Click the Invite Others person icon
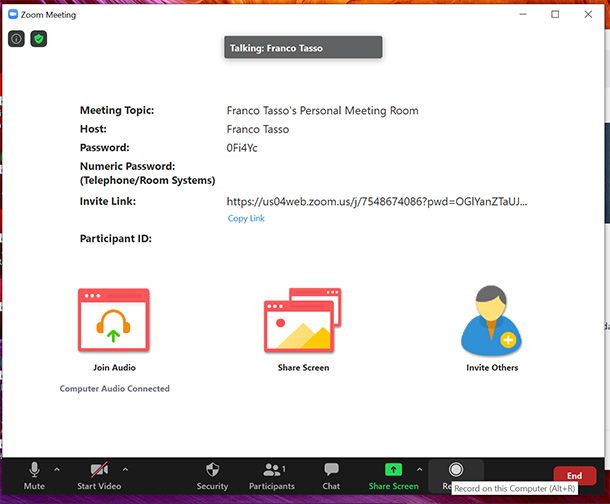 click(x=491, y=321)
